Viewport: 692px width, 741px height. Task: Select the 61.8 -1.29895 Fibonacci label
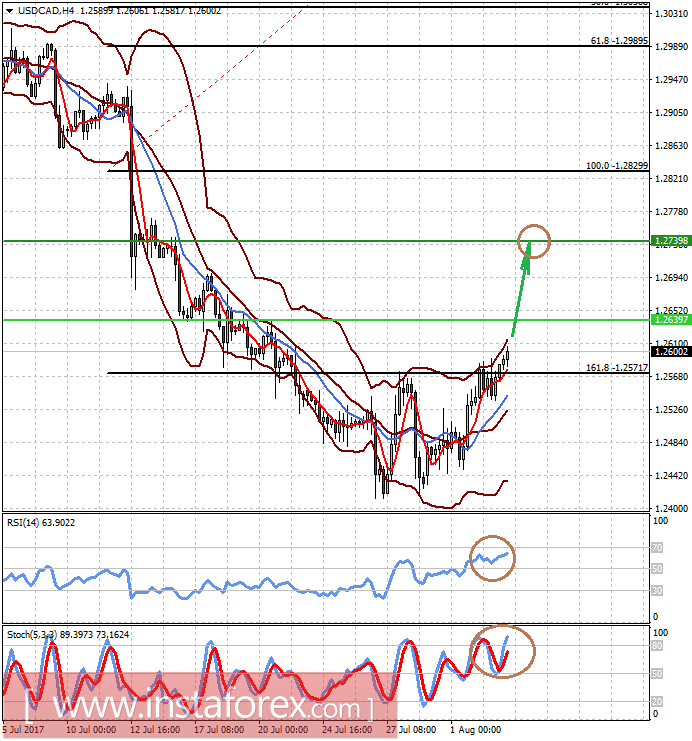pos(619,41)
